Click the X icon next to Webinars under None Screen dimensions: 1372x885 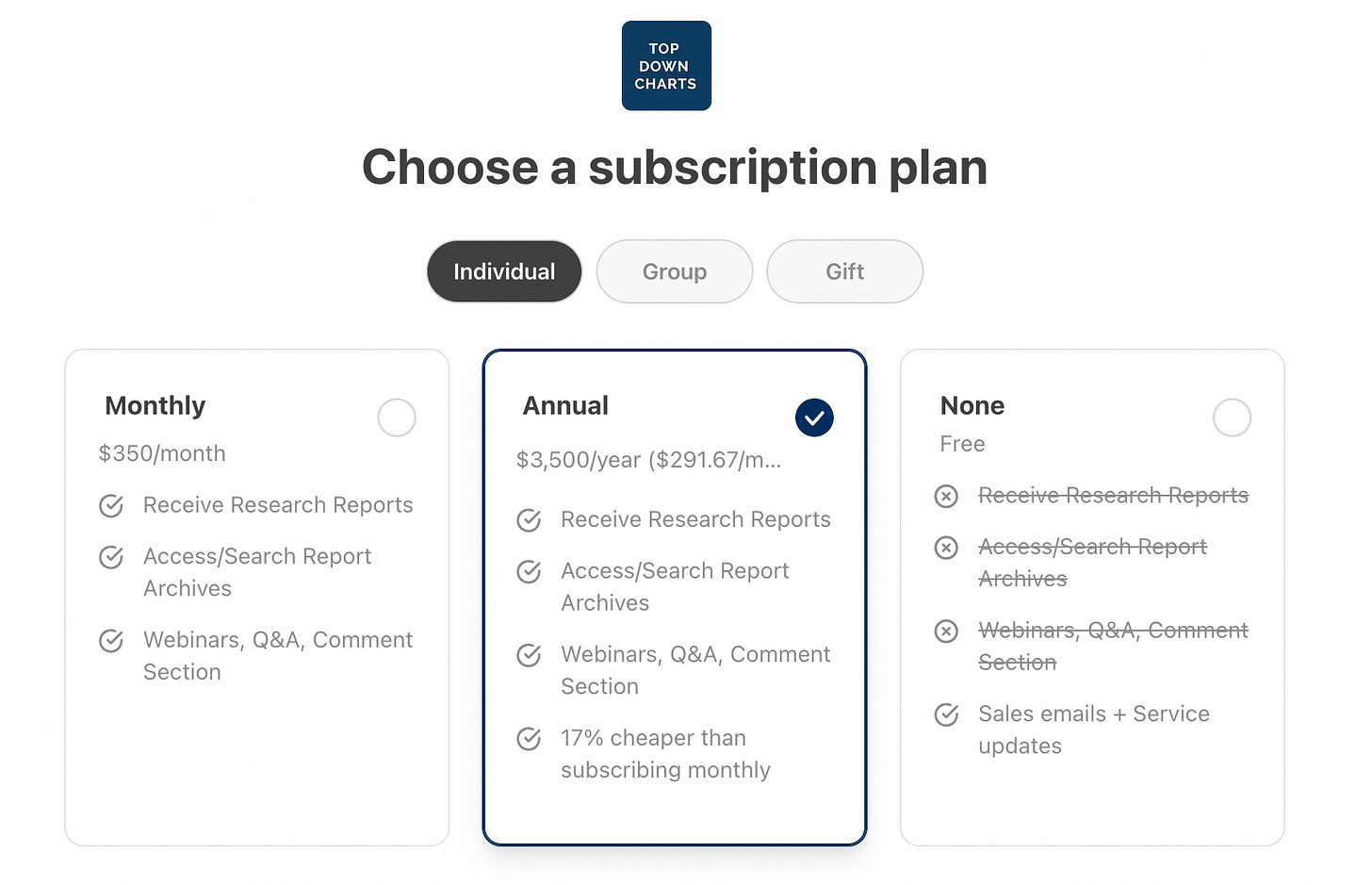tap(946, 631)
